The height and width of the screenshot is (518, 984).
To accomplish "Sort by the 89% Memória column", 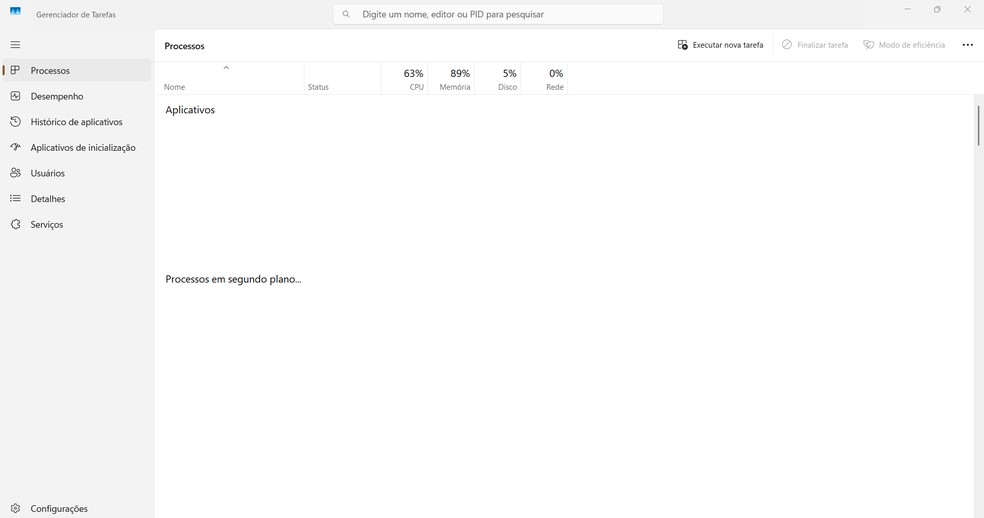I will pyautogui.click(x=451, y=78).
